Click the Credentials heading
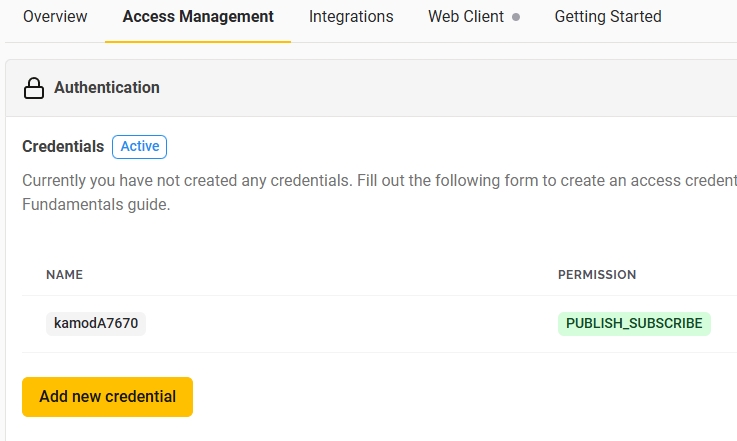The width and height of the screenshot is (737, 441). pyautogui.click(x=63, y=146)
